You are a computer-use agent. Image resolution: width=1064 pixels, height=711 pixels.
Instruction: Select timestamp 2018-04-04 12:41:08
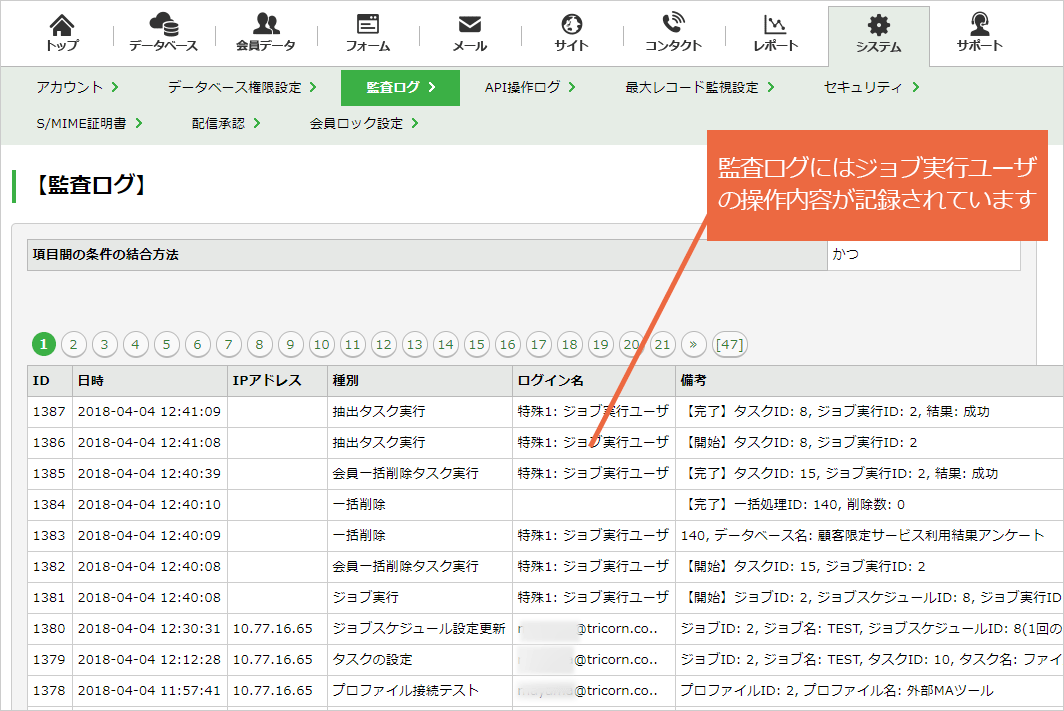[149, 443]
